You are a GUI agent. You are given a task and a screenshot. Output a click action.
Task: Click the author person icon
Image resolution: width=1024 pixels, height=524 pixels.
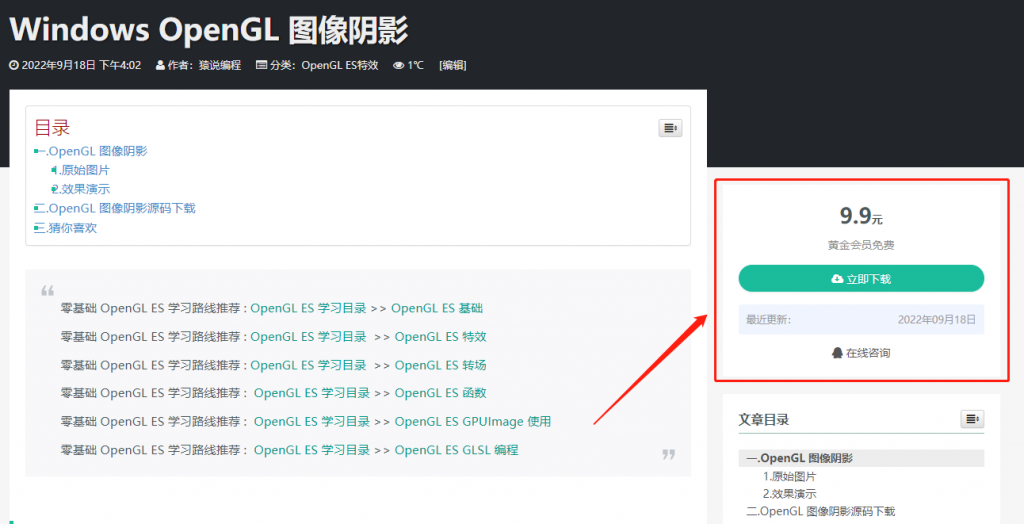[x=160, y=65]
